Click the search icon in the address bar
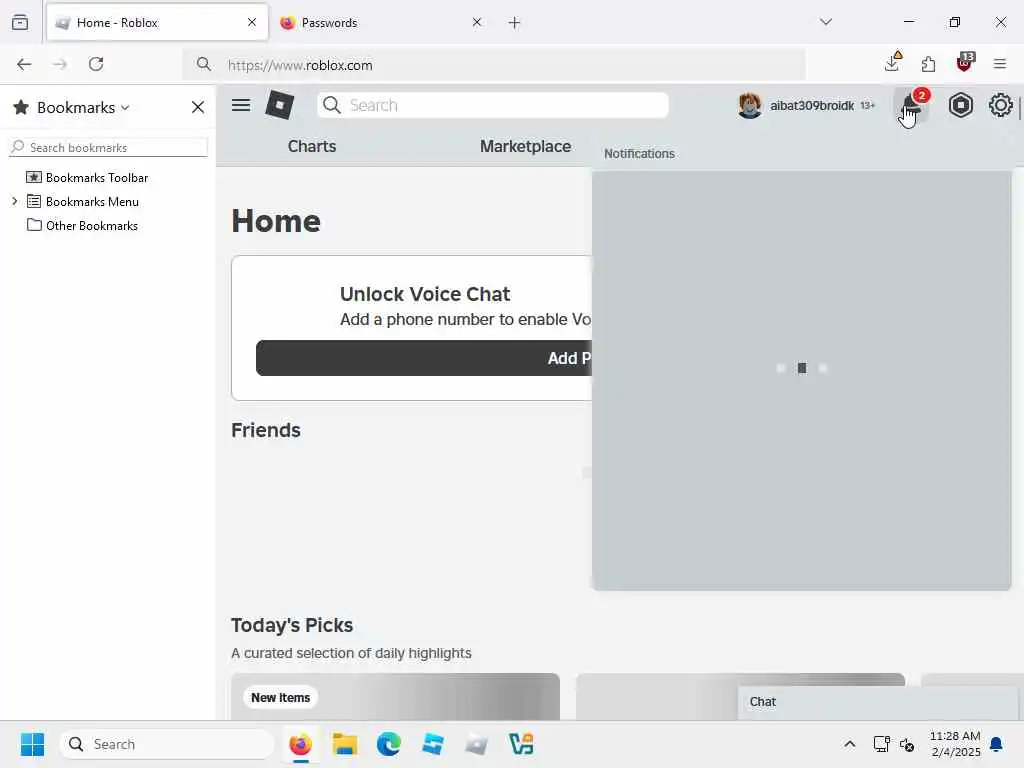1024x768 pixels. (204, 64)
